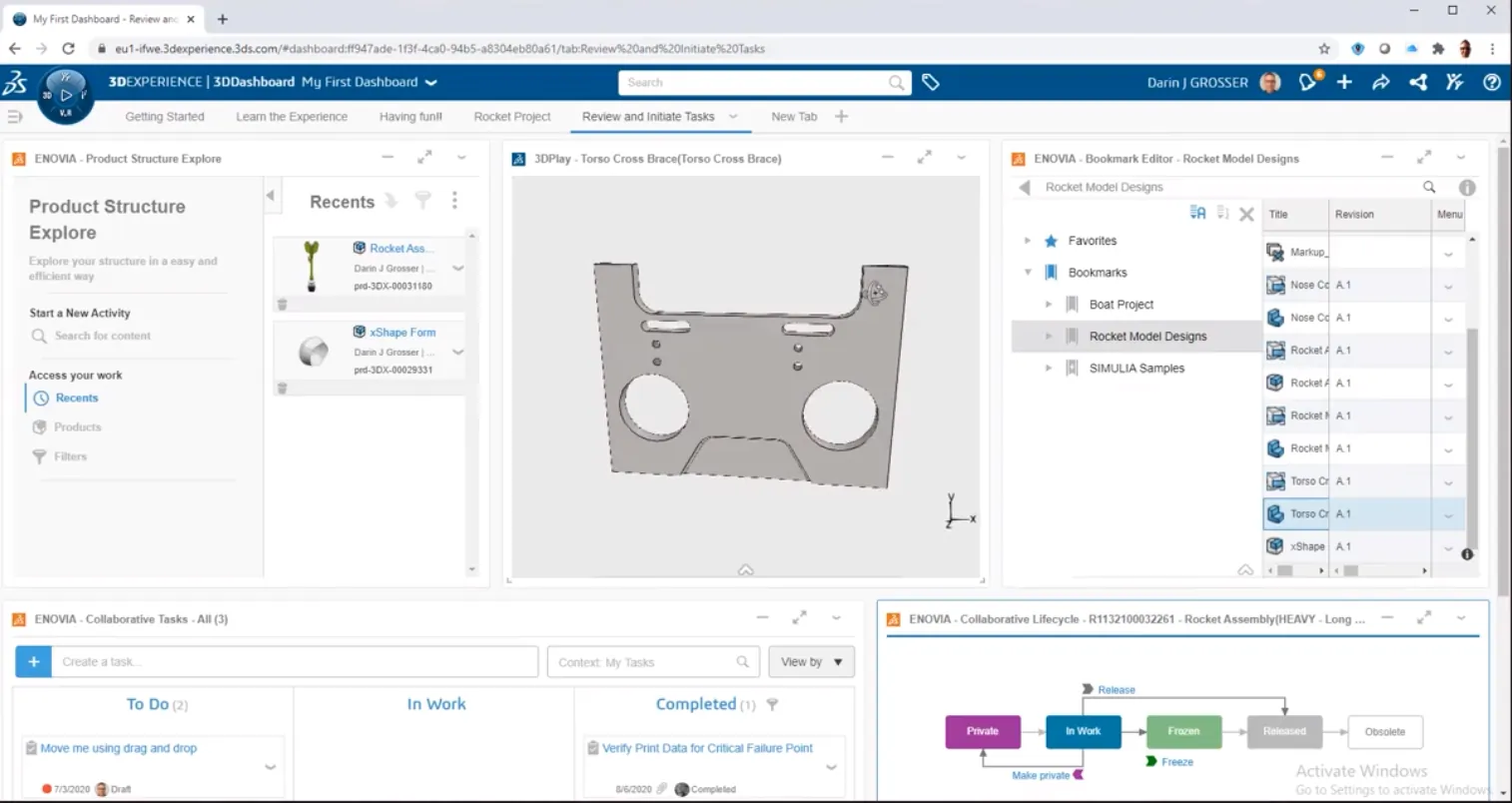The image size is (1512, 803).
Task: Switch to Learn the Experience tab
Action: (292, 117)
